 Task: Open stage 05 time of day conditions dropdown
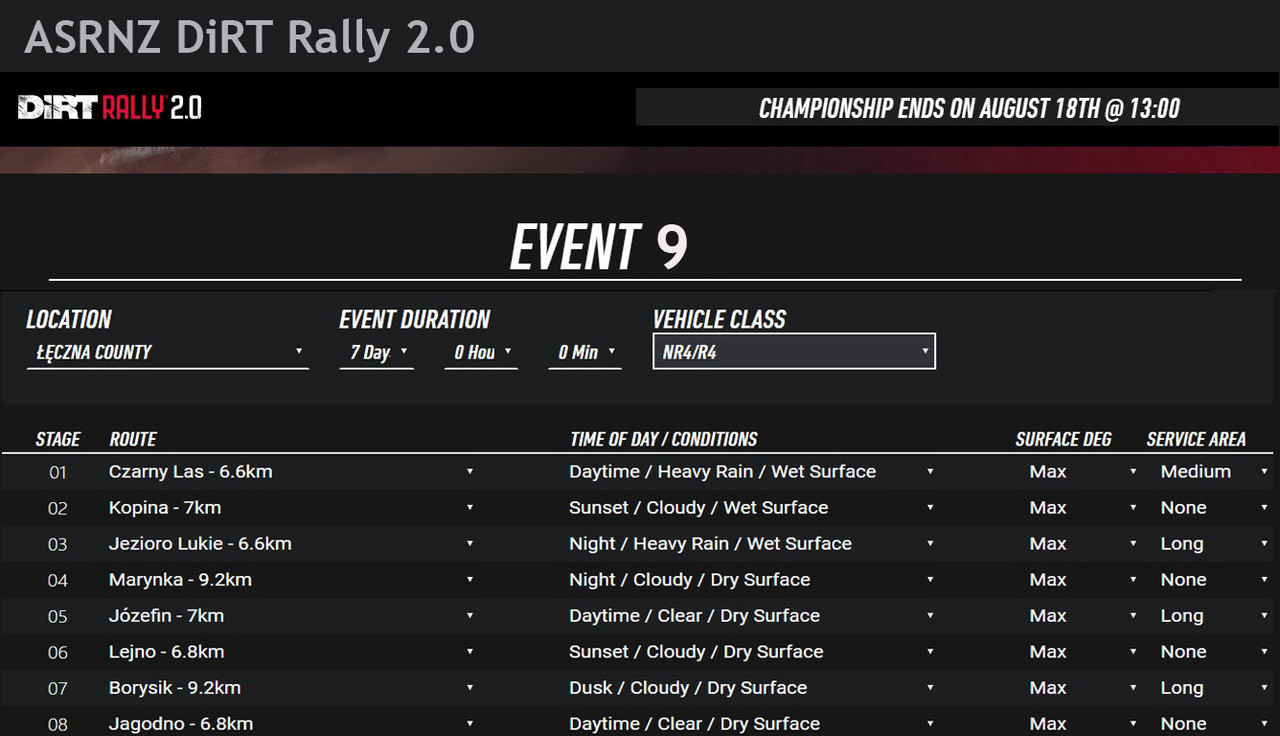click(x=752, y=616)
